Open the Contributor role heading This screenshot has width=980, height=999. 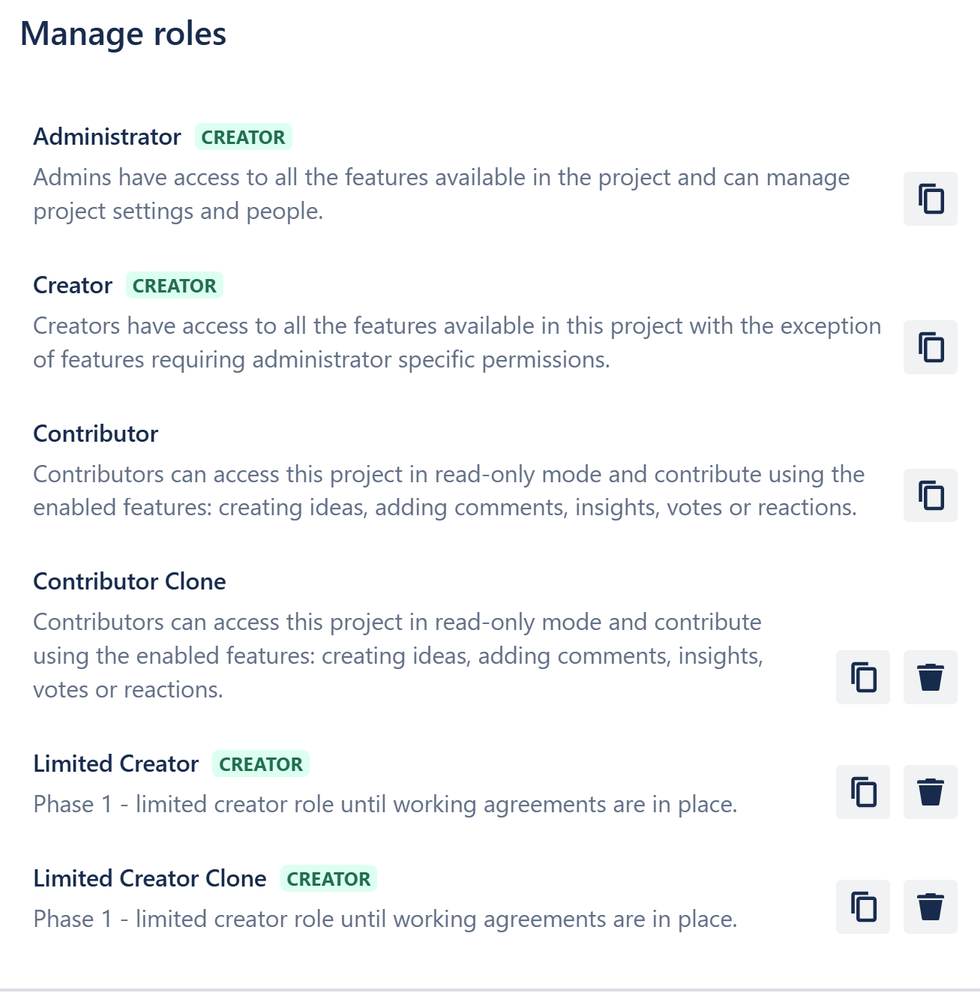(96, 434)
